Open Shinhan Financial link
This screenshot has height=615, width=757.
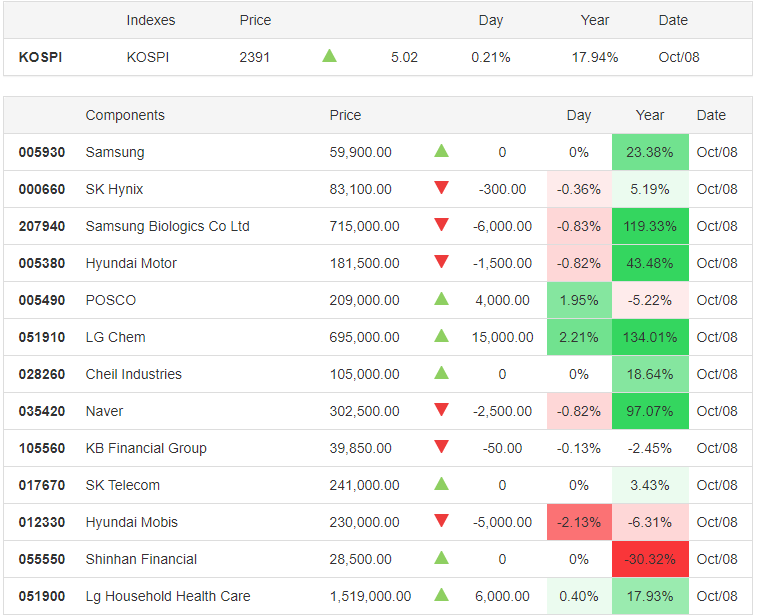point(141,559)
